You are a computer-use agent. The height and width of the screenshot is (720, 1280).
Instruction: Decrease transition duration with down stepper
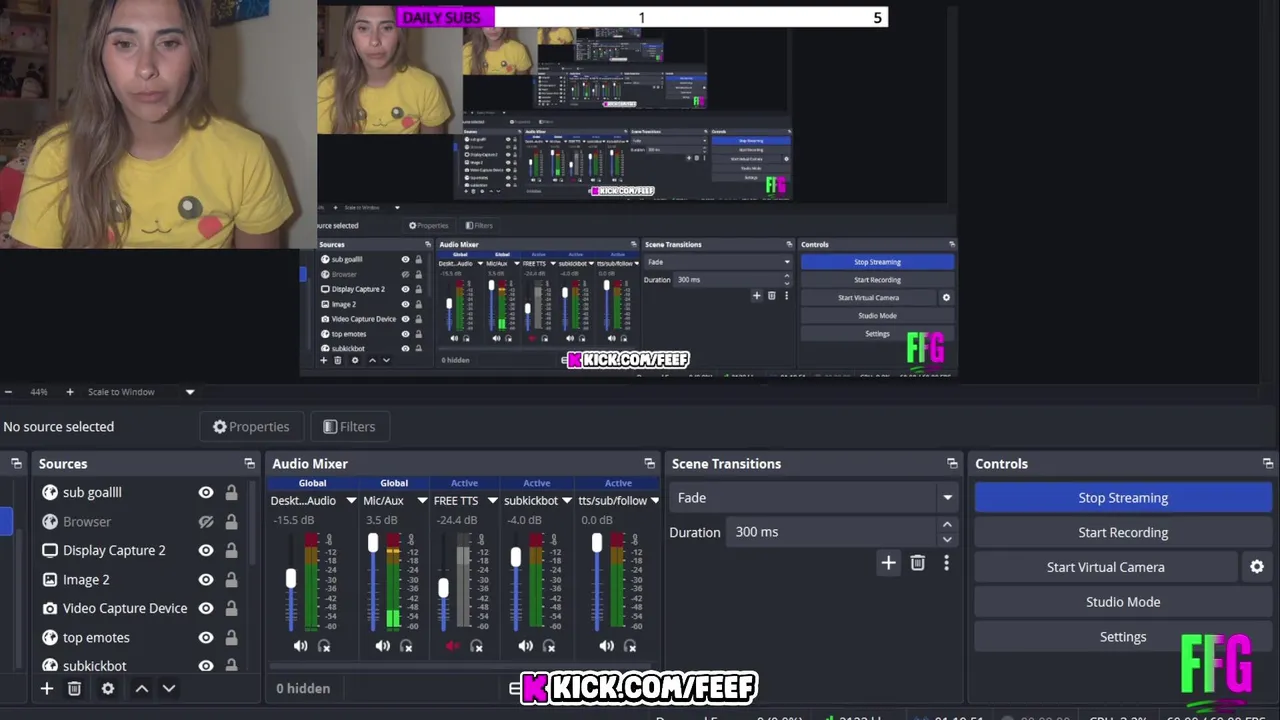[947, 539]
